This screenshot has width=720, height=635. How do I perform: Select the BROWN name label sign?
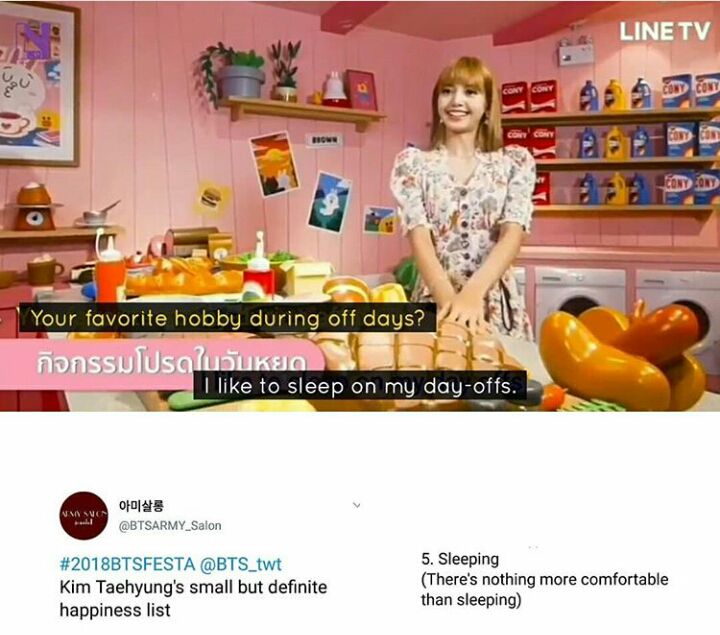(325, 140)
